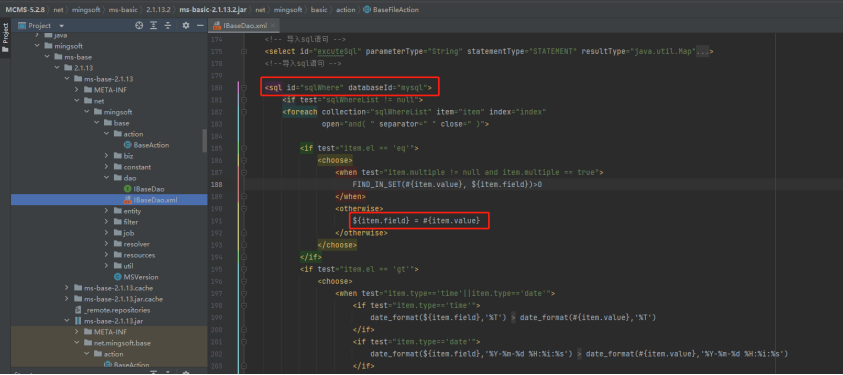Click MCMS-5.2.8 in the breadcrumb bar
The height and width of the screenshot is (375, 843).
pyautogui.click(x=26, y=10)
